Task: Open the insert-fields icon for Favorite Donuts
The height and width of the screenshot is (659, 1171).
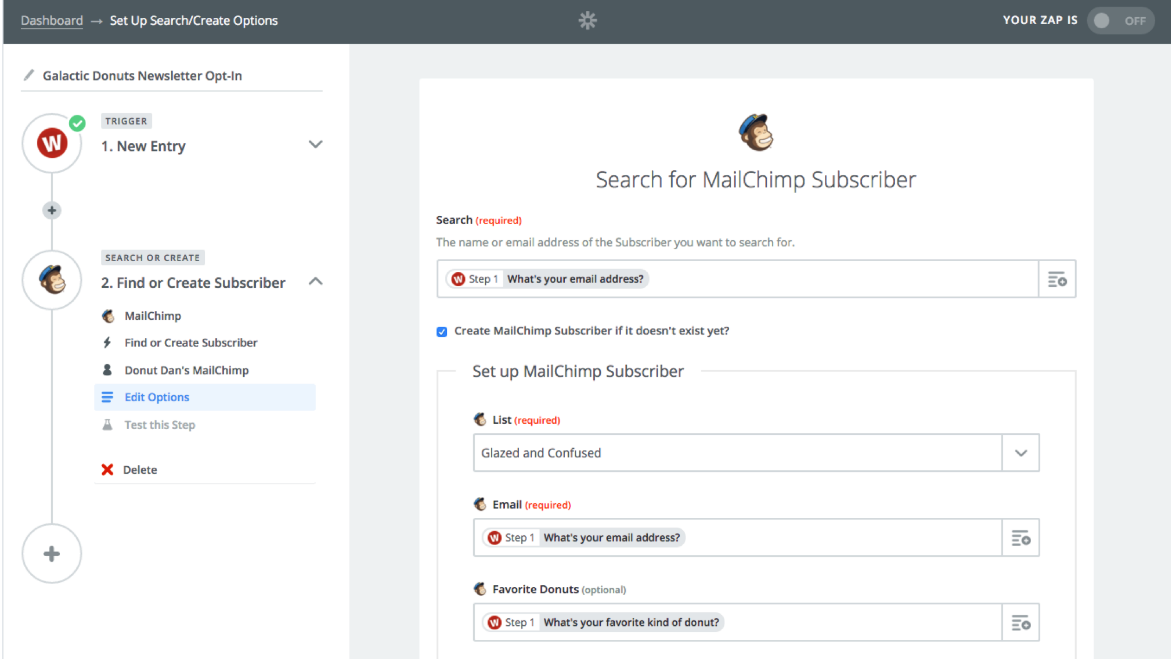Action: 1020,622
